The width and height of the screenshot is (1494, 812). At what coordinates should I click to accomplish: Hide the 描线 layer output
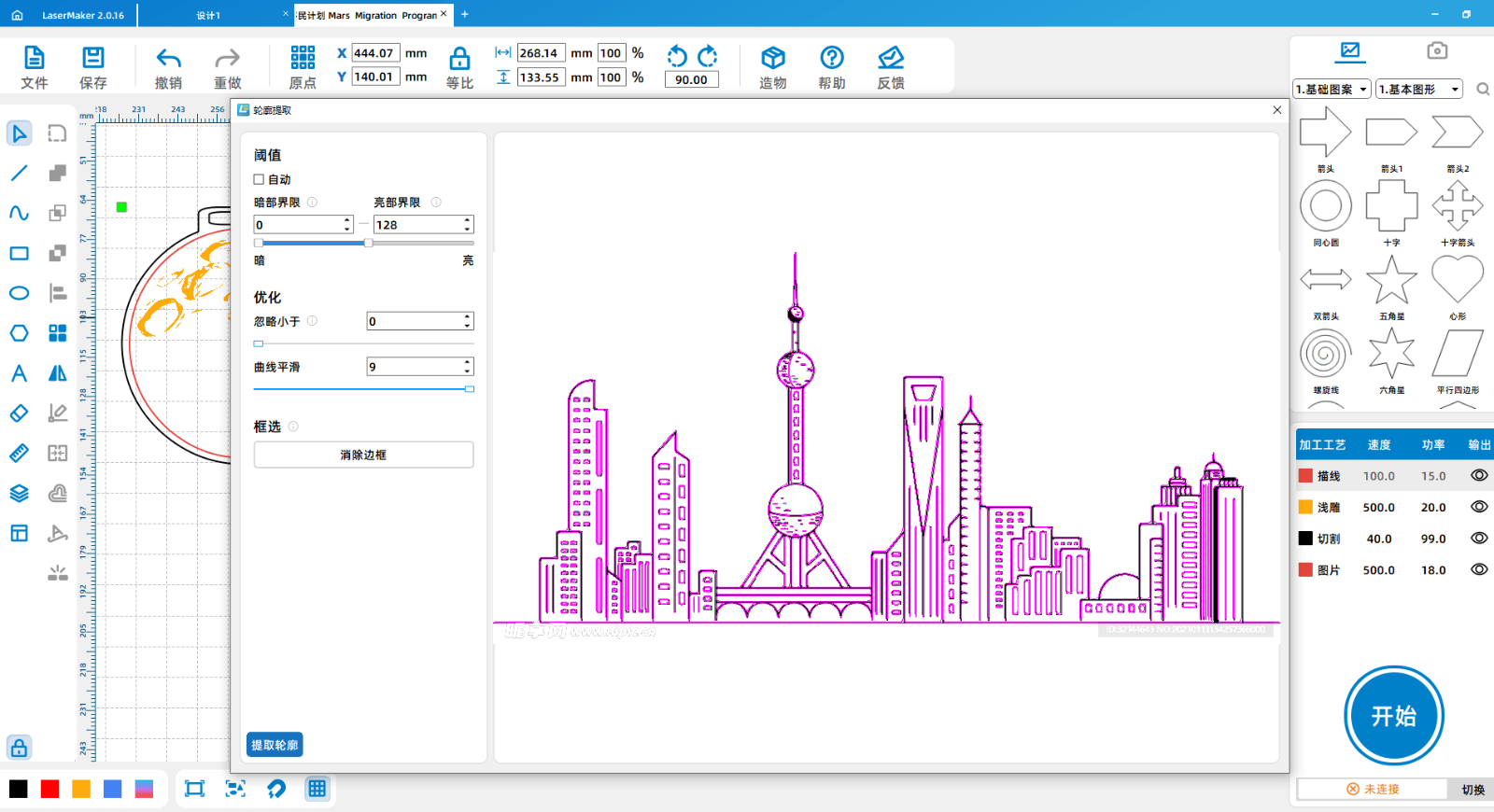[x=1479, y=475]
